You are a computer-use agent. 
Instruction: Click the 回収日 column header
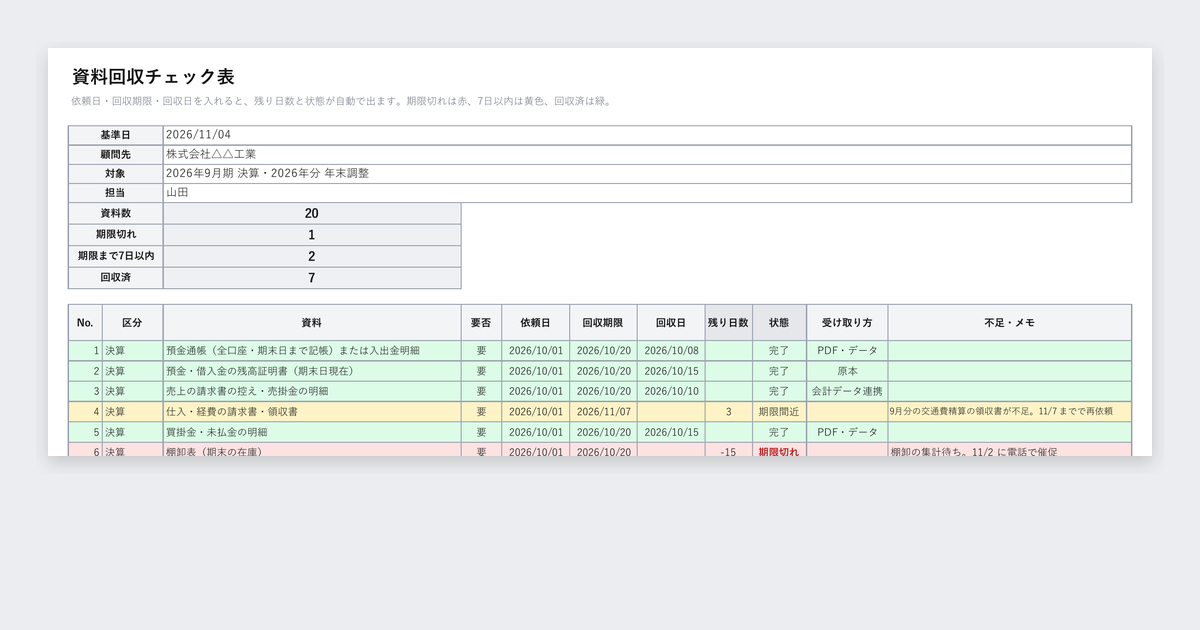click(671, 323)
